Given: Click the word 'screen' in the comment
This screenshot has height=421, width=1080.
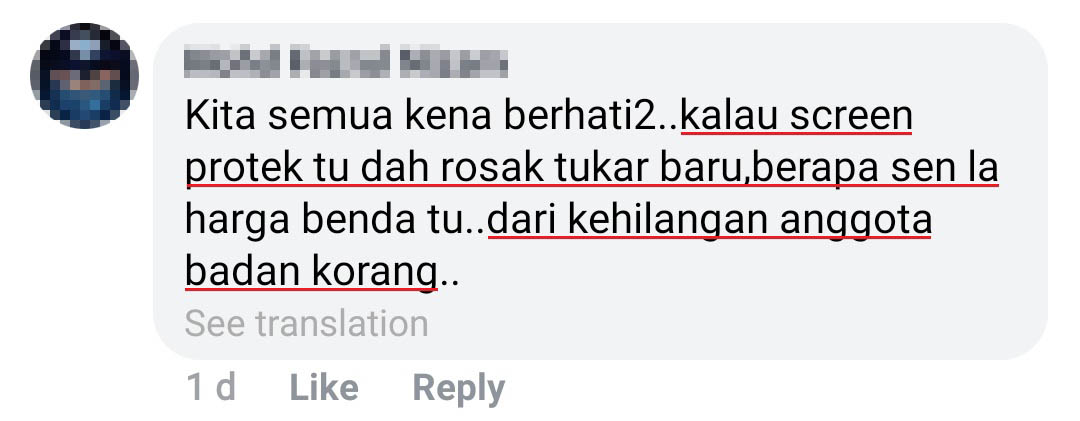Looking at the screenshot, I should (x=851, y=118).
